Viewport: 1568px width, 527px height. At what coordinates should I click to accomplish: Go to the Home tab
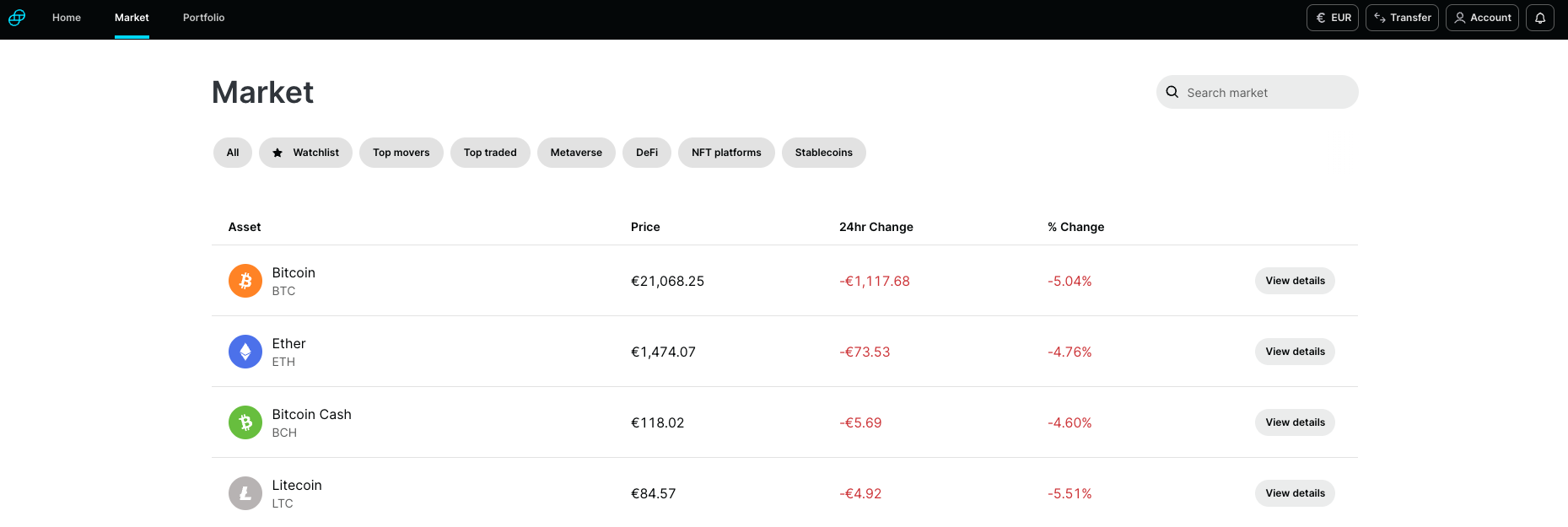coord(67,18)
